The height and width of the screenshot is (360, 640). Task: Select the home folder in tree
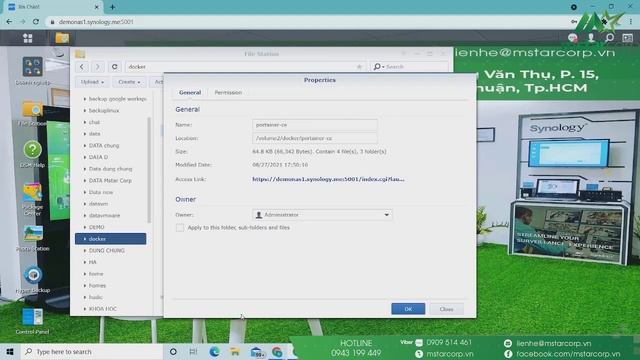[96, 274]
